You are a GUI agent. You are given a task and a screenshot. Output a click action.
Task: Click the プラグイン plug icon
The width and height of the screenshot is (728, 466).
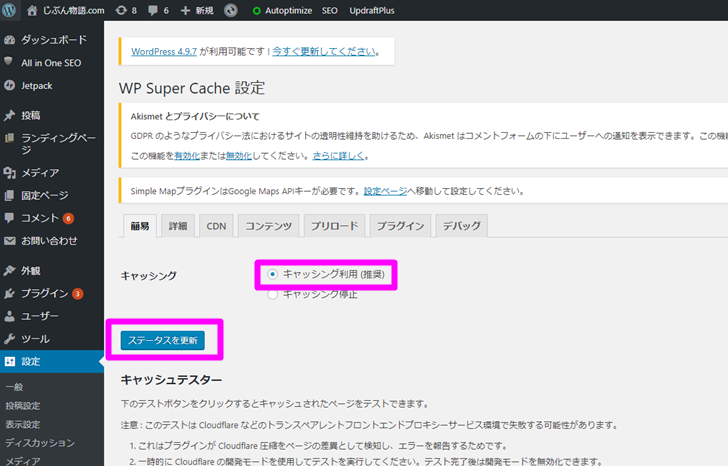9,293
